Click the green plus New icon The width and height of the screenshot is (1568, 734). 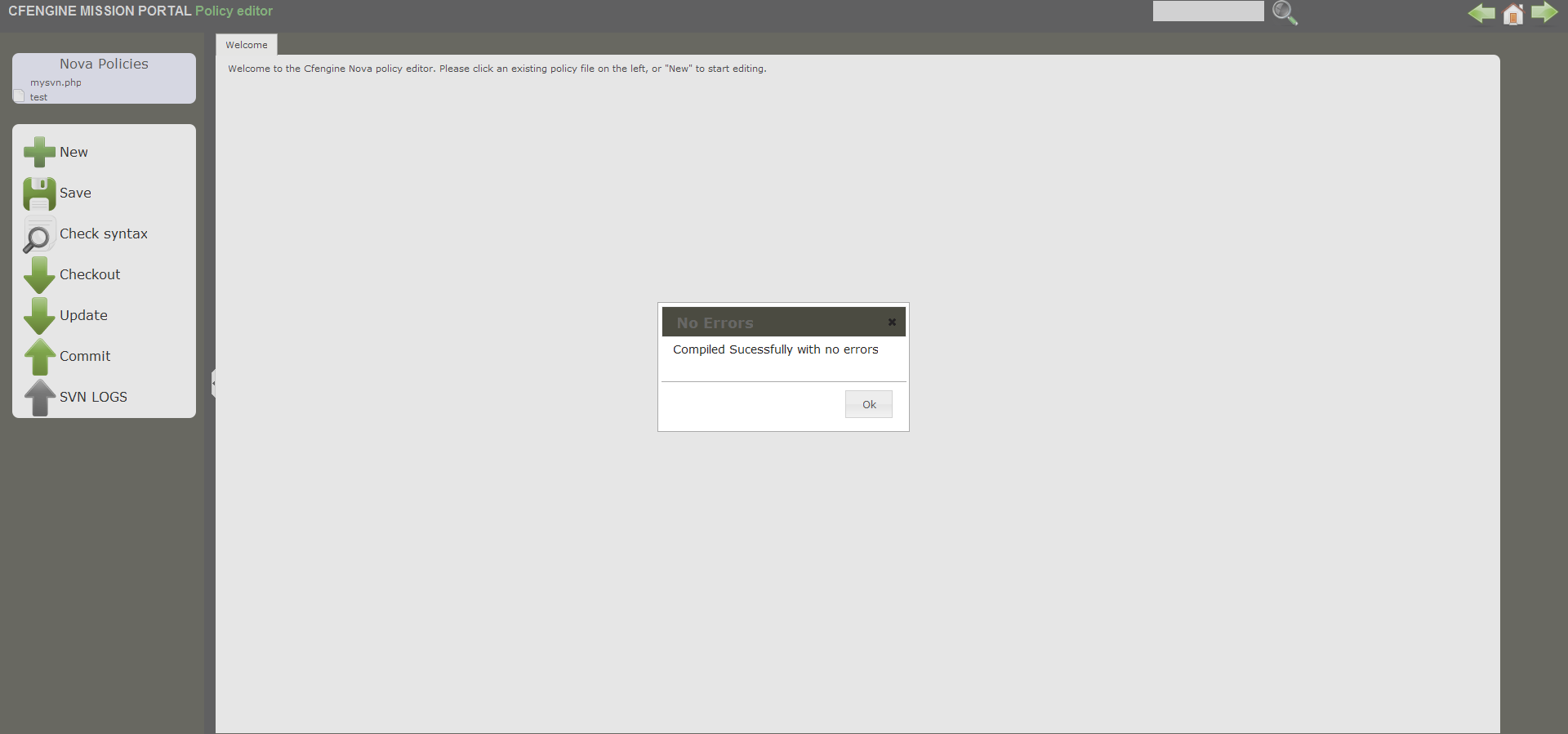[39, 152]
